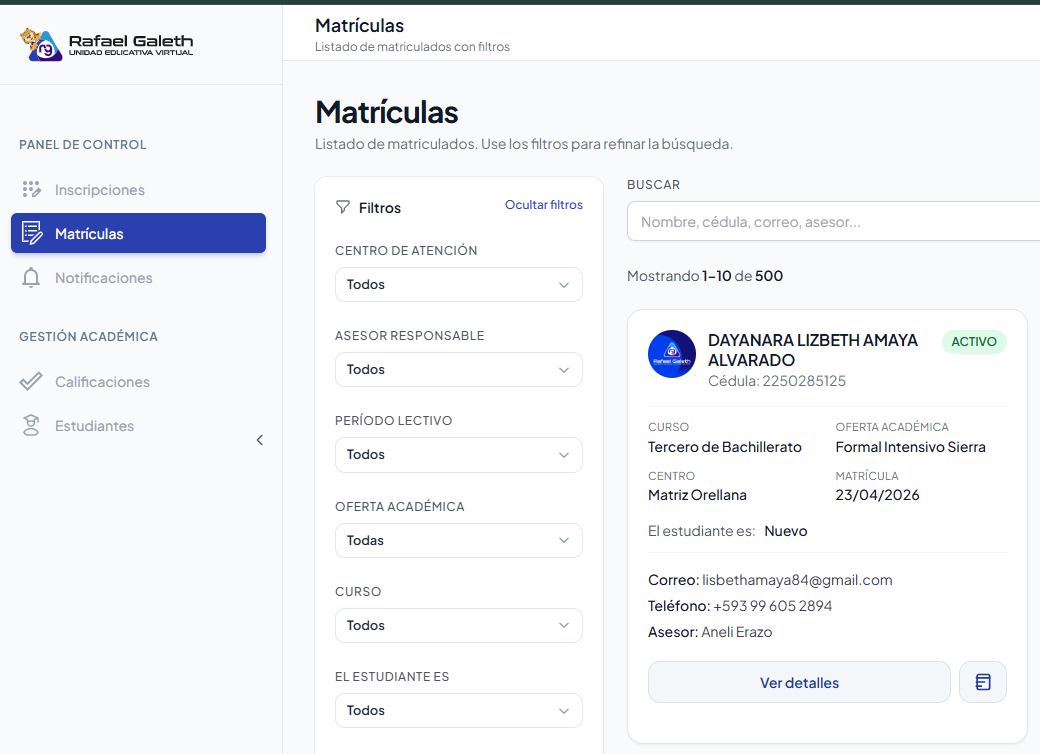
Task: Click the Inscripciones grid icon
Action: [x=32, y=190]
